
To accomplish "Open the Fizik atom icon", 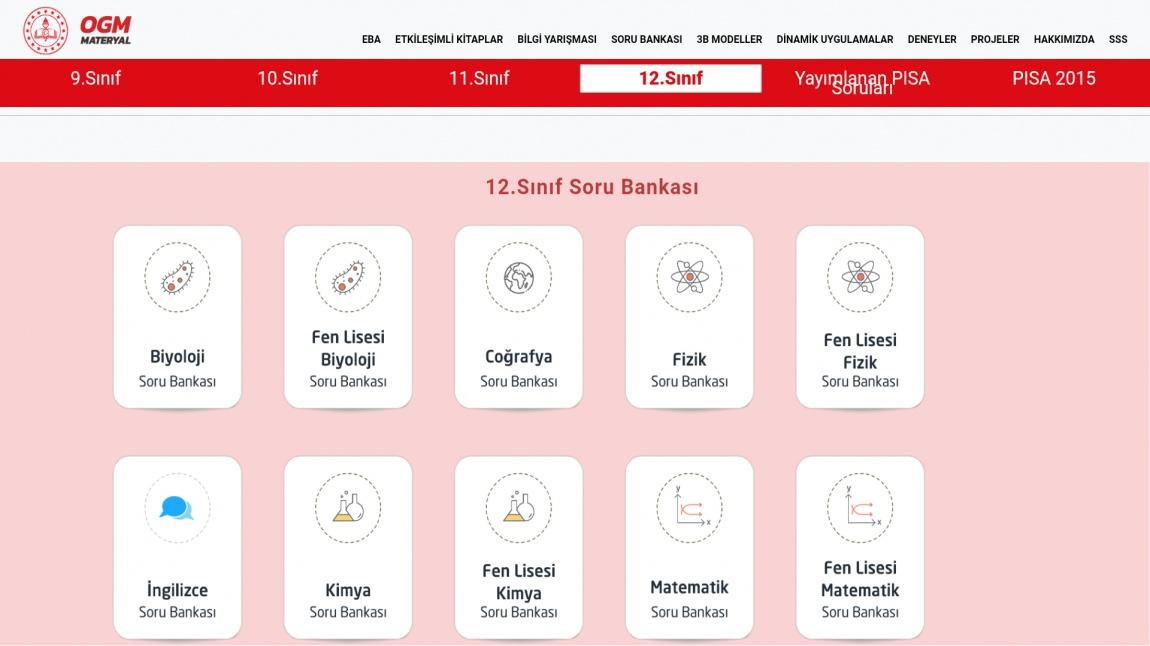I will [689, 276].
